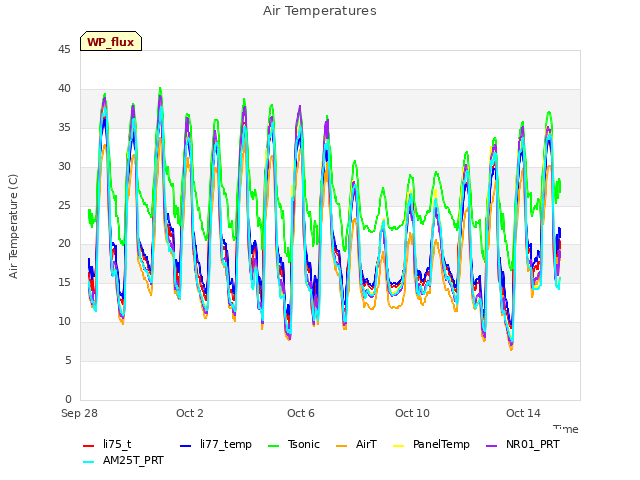Image resolution: width=640 pixels, height=480 pixels.
Task: Click the 10 y-axis tick label
Action: pyautogui.click(x=64, y=322)
